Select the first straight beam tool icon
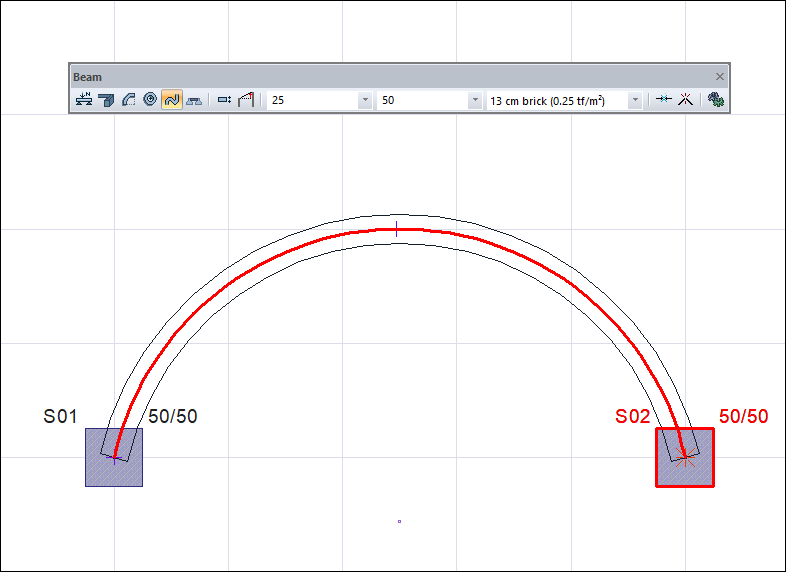The width and height of the screenshot is (786, 572). coord(84,100)
